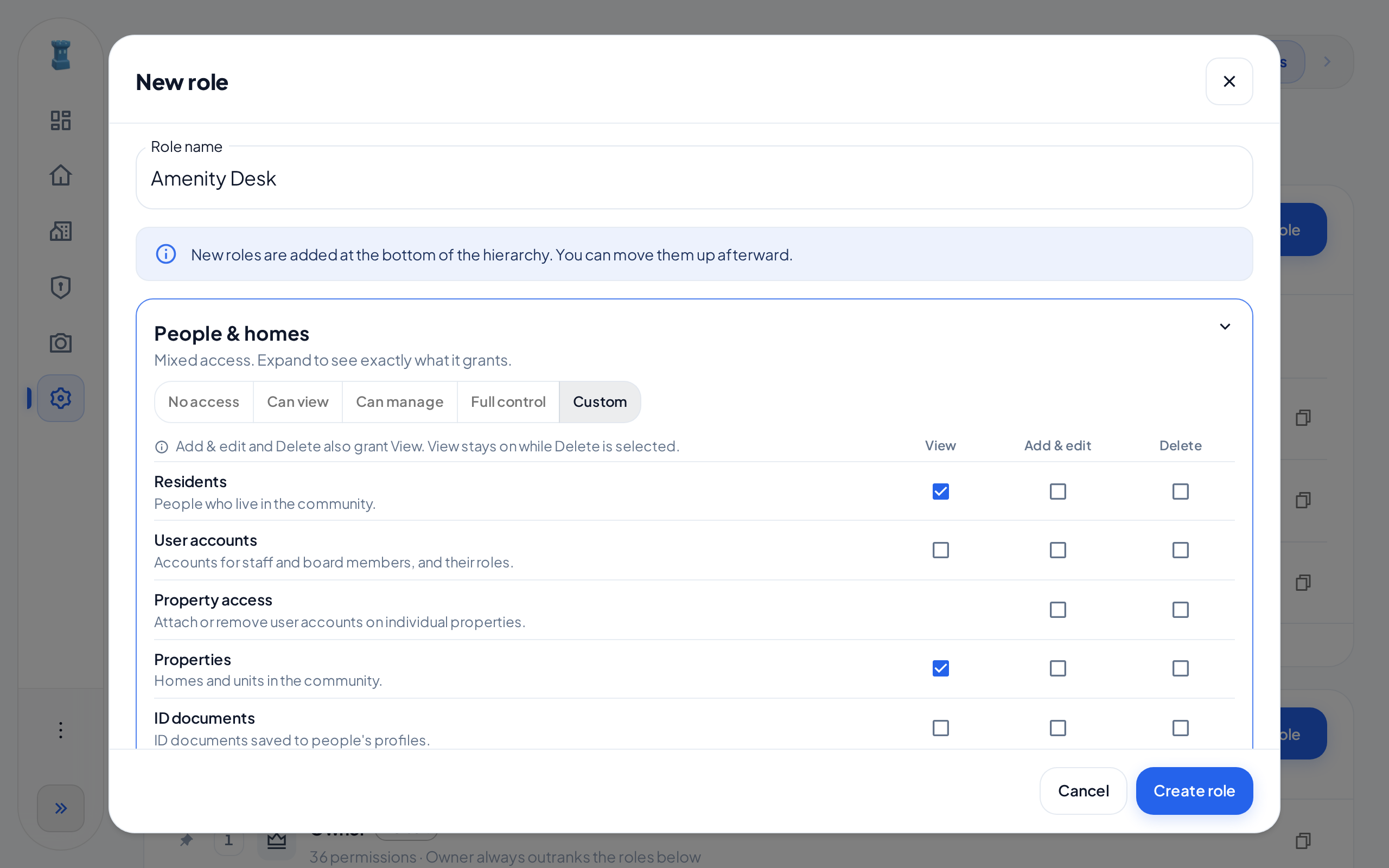Check Delete for Property access

click(1180, 610)
